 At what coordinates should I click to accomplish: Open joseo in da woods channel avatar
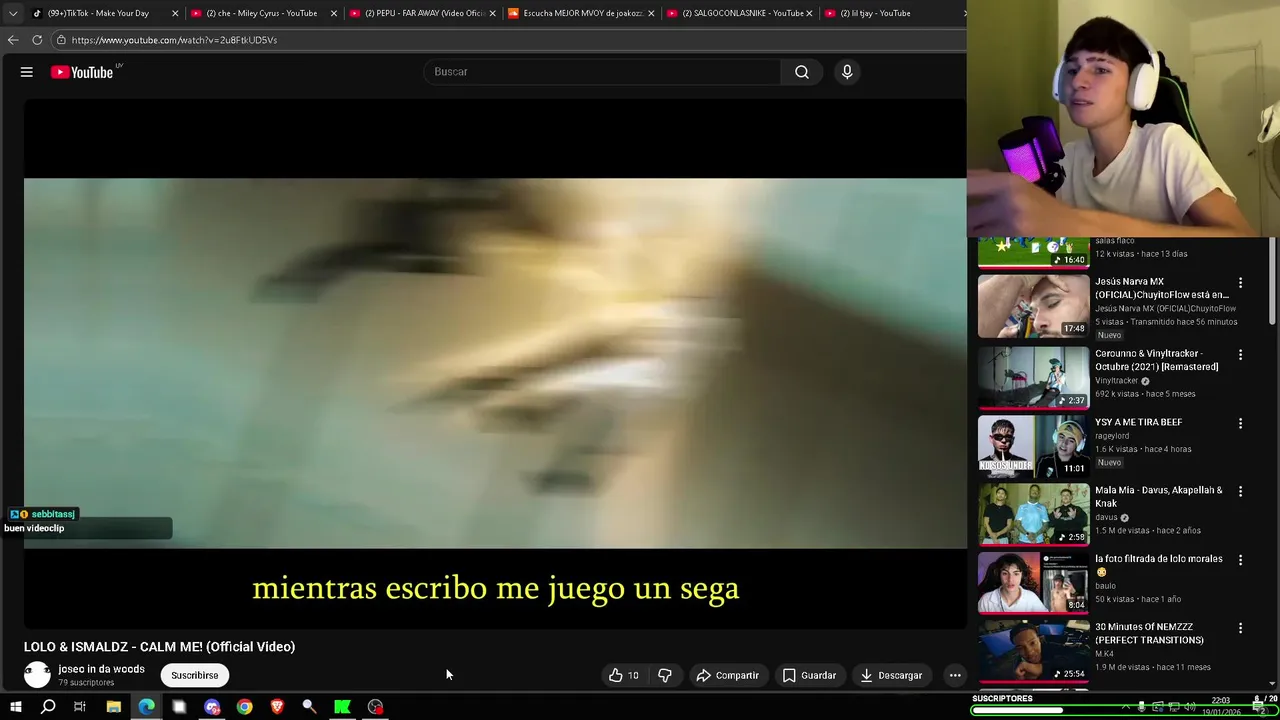37,675
